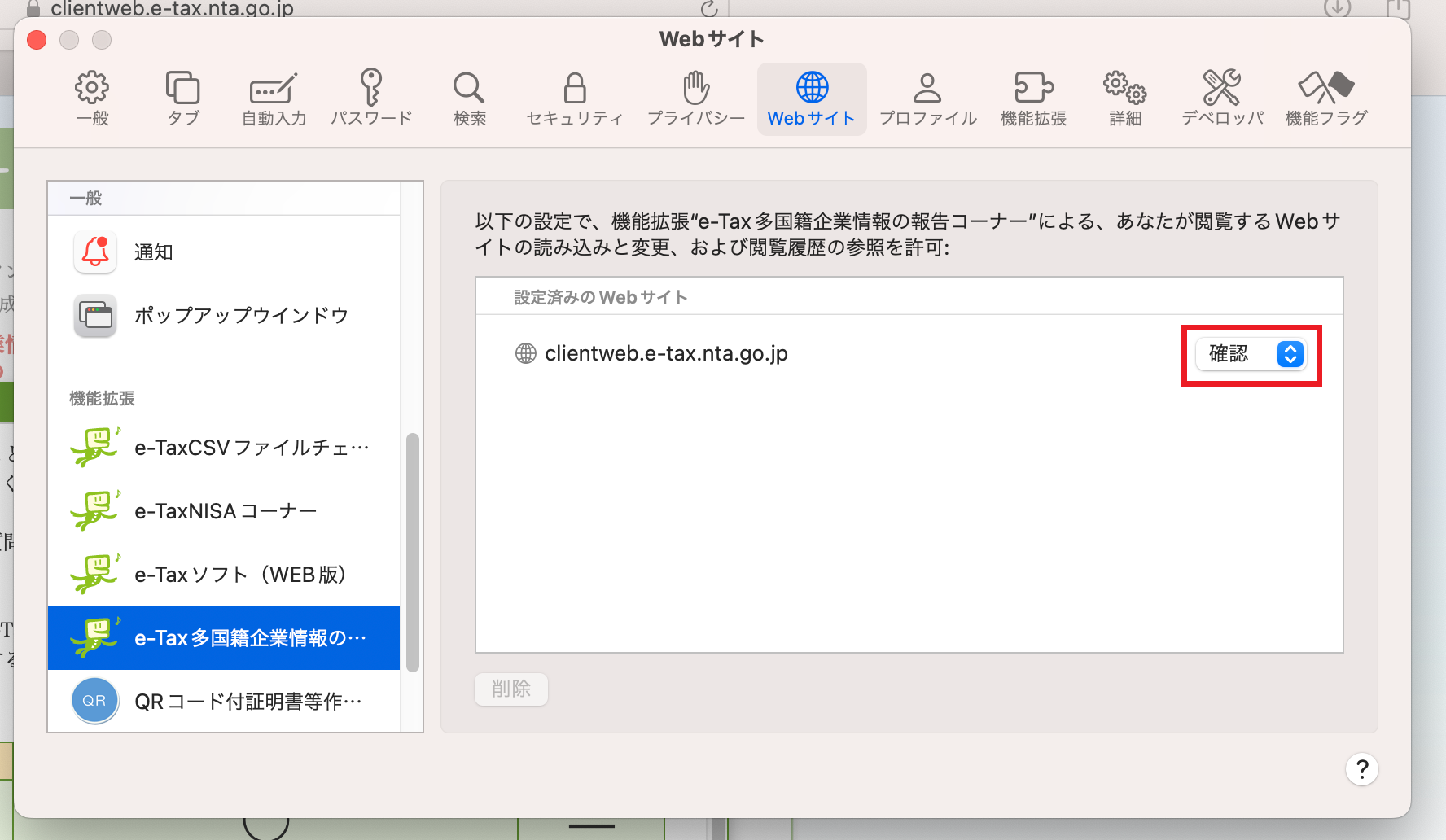The image size is (1446, 840).
Task: Open the 確認 permission dropdown
Action: click(1251, 354)
